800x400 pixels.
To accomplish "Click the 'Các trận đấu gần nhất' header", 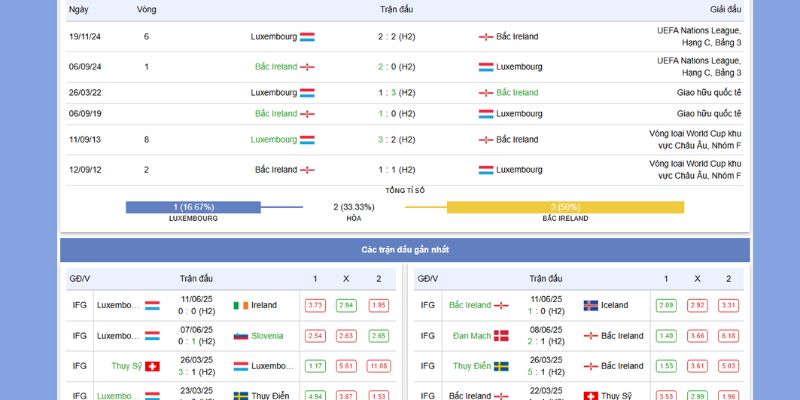I will click(x=405, y=249).
